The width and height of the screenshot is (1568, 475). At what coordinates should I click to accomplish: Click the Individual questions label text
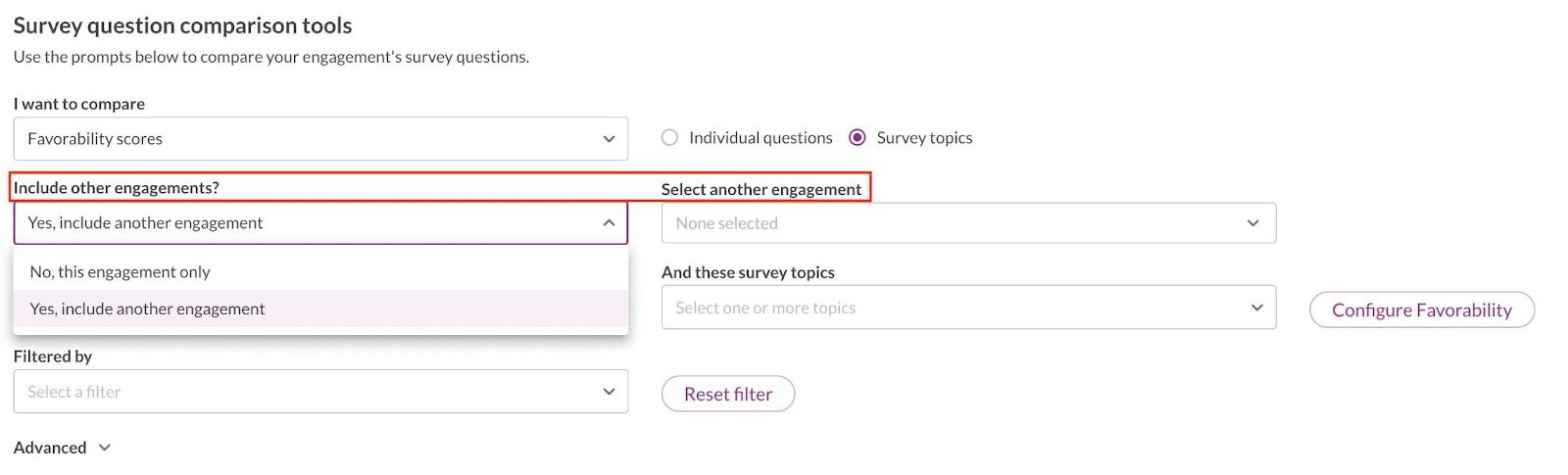(x=760, y=138)
